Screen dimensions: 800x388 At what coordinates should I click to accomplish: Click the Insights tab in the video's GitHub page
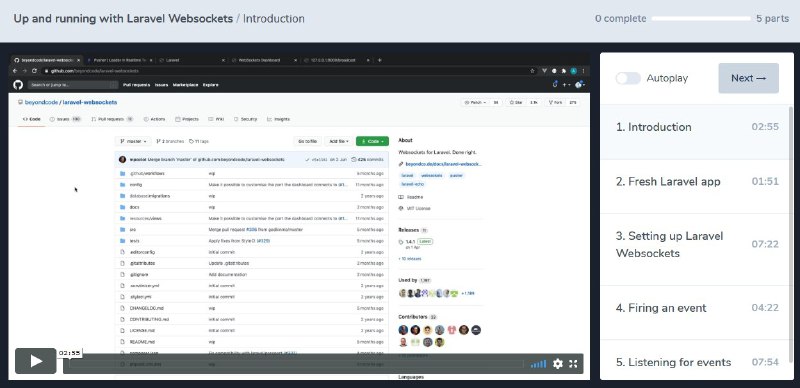[x=279, y=119]
